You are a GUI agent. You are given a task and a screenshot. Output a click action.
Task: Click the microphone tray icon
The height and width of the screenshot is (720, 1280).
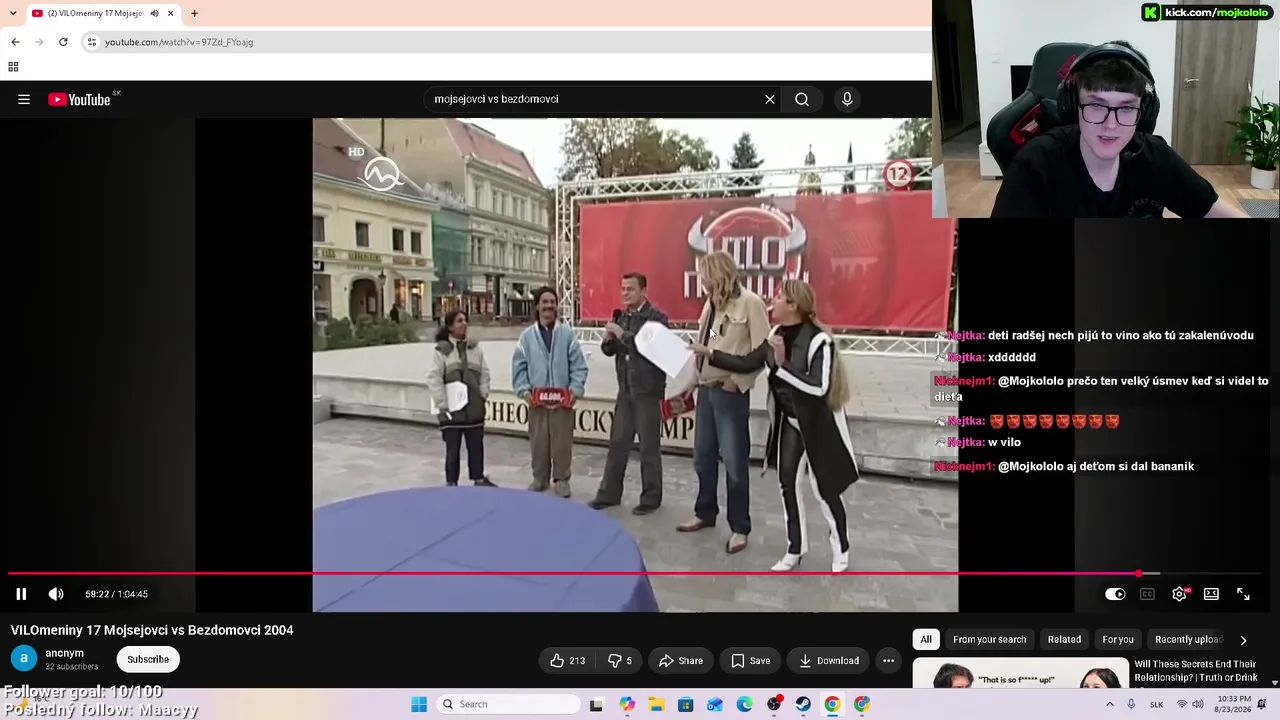pyautogui.click(x=1131, y=704)
